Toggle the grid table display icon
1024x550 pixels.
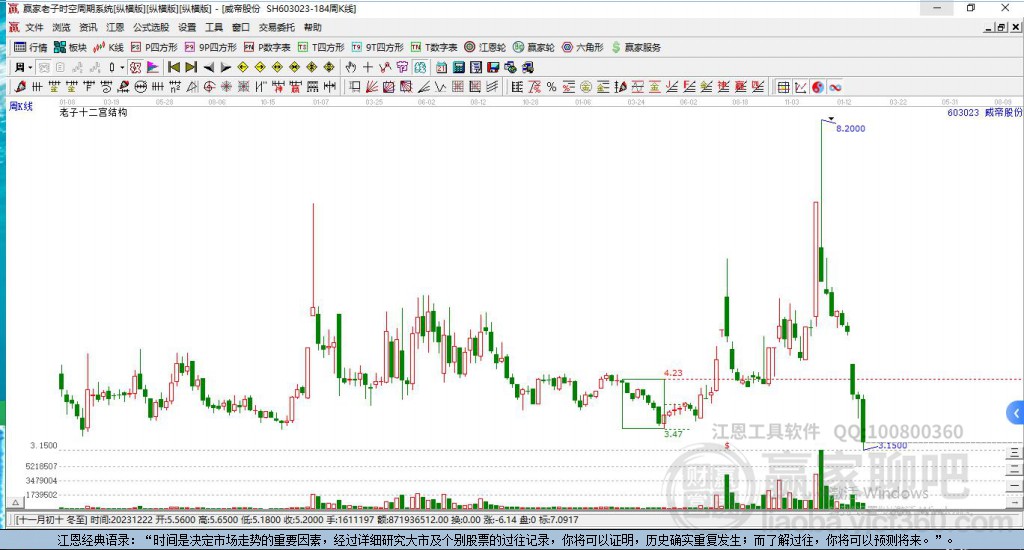coord(784,87)
